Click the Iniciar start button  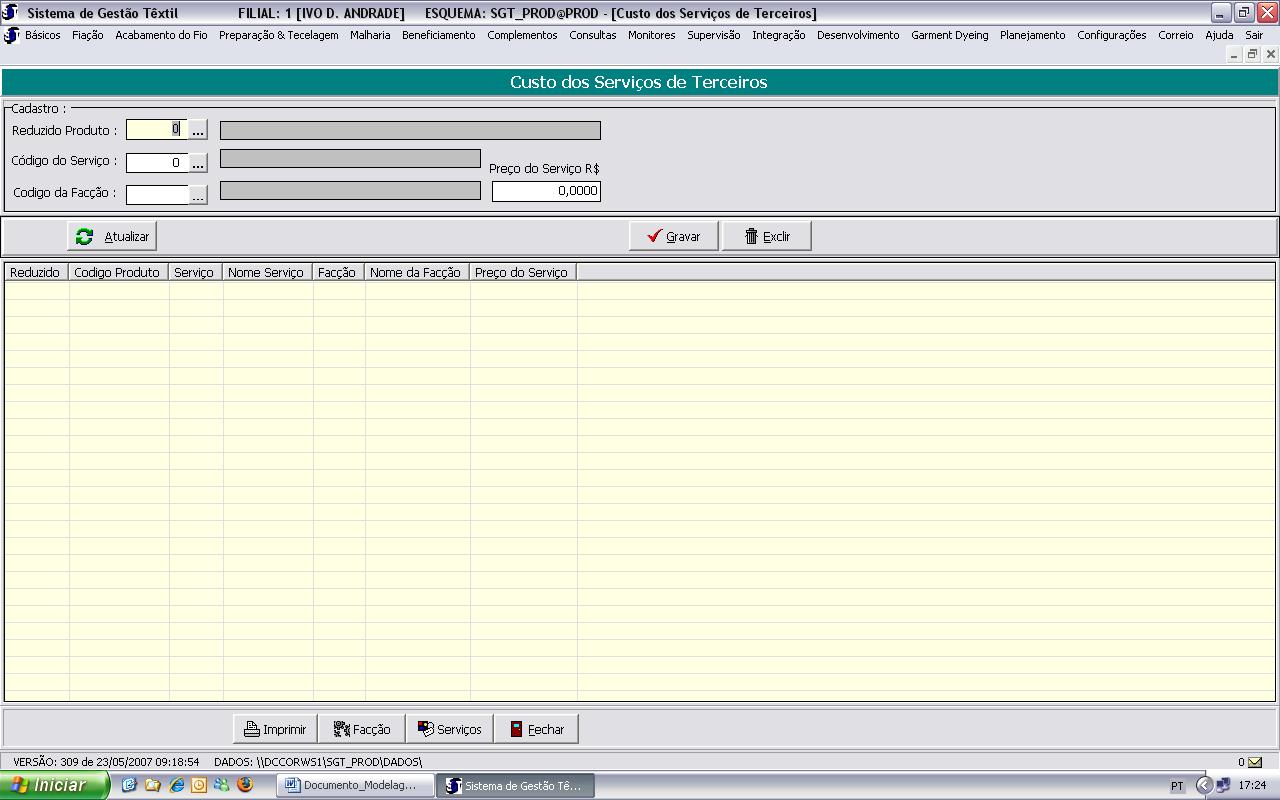(x=52, y=785)
